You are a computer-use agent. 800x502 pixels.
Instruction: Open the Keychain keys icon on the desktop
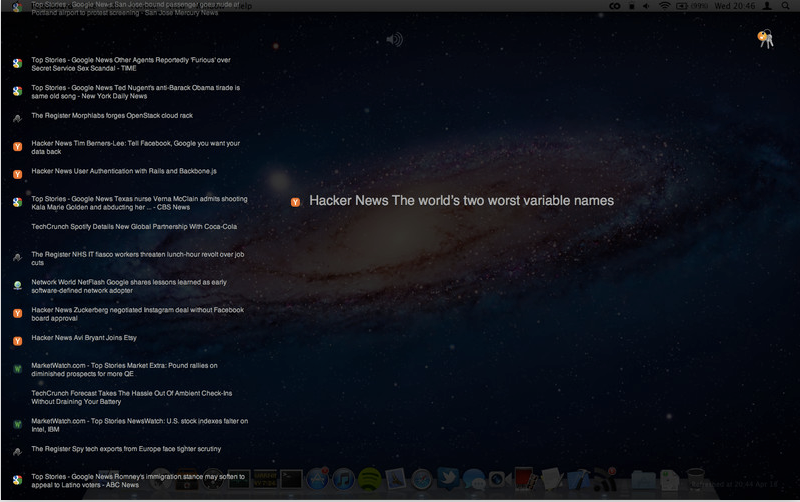click(x=765, y=39)
